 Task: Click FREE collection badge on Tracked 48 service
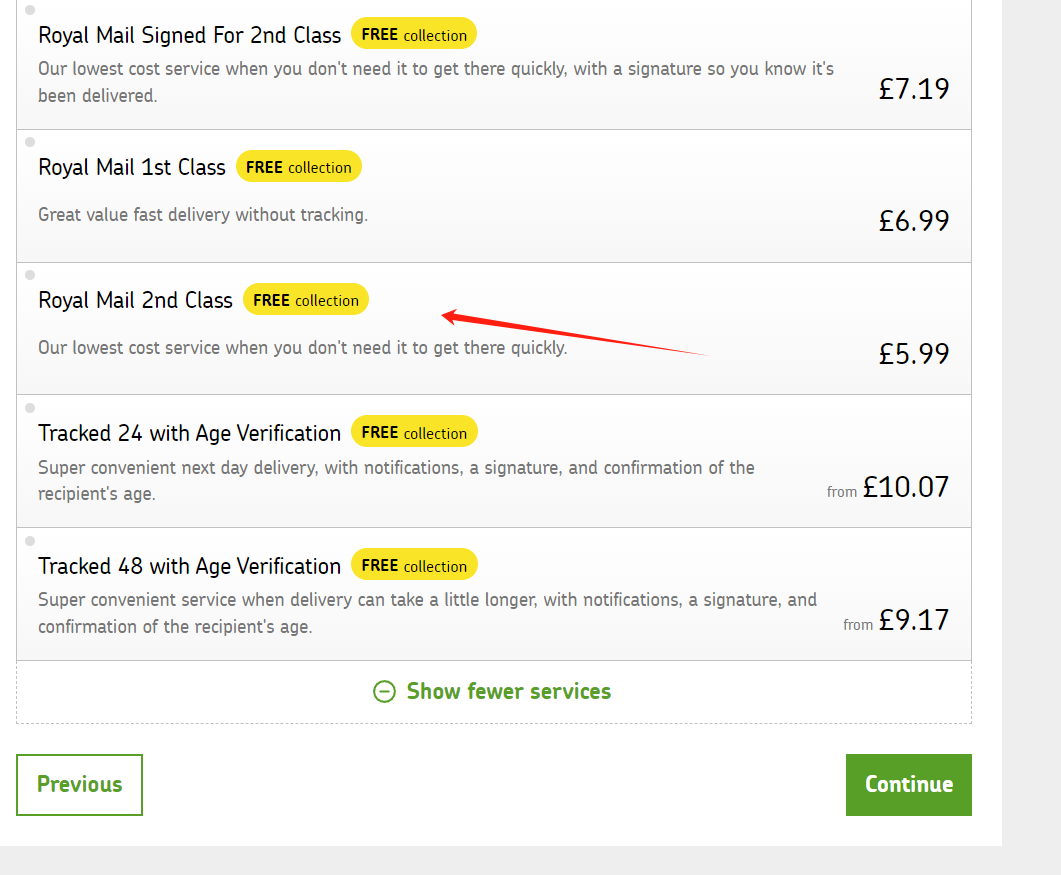tap(414, 565)
